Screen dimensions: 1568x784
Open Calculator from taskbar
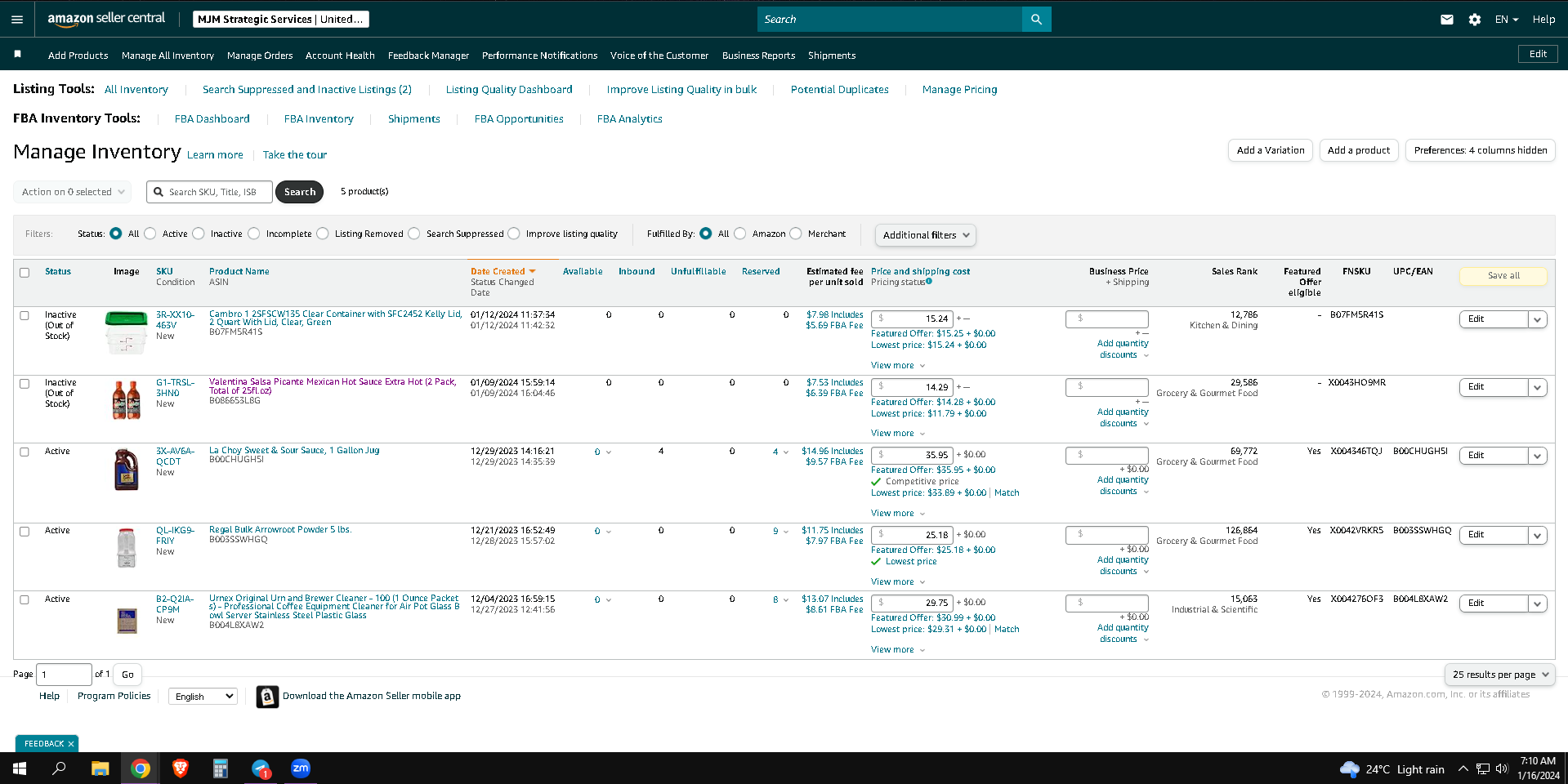[221, 768]
